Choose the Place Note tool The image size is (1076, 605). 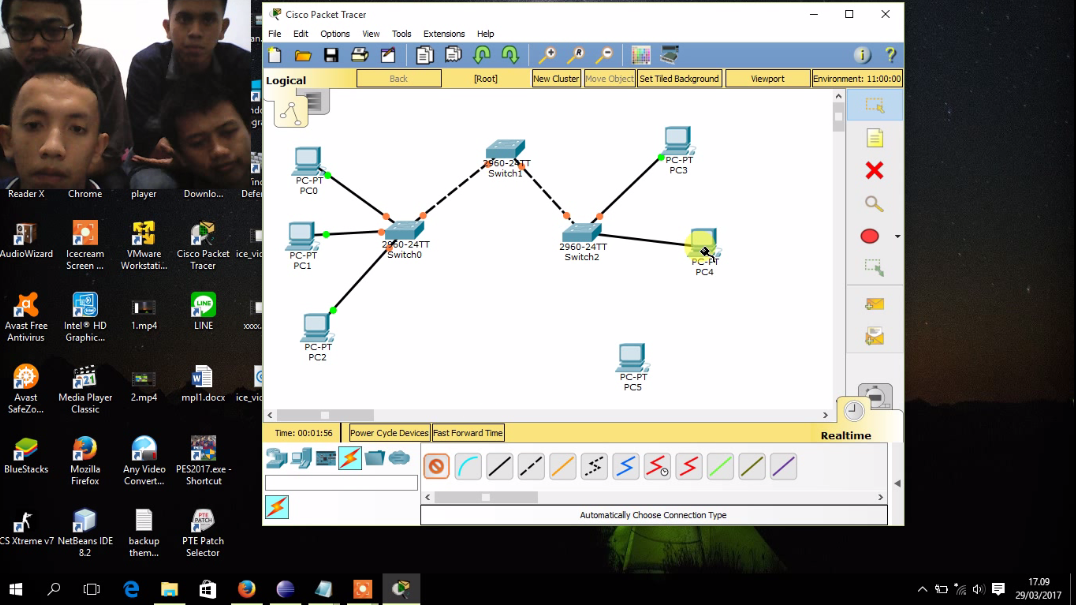click(874, 139)
